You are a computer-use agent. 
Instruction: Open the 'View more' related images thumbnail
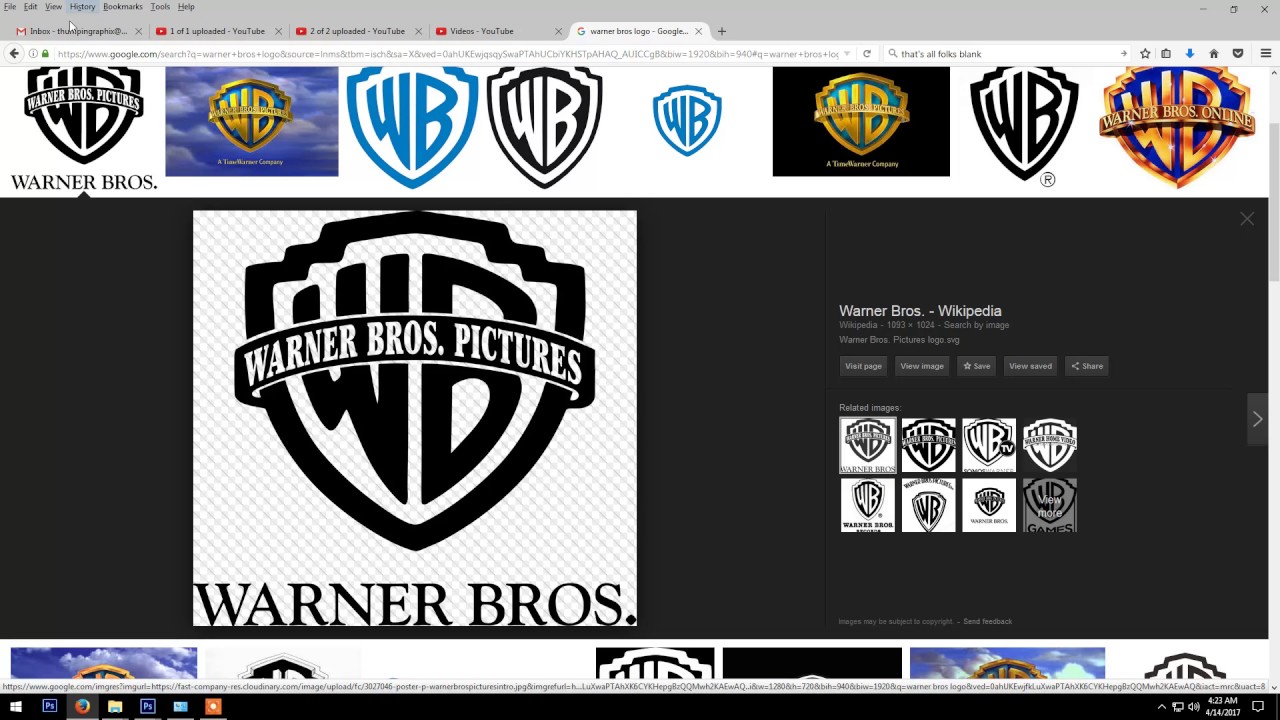pyautogui.click(x=1050, y=505)
